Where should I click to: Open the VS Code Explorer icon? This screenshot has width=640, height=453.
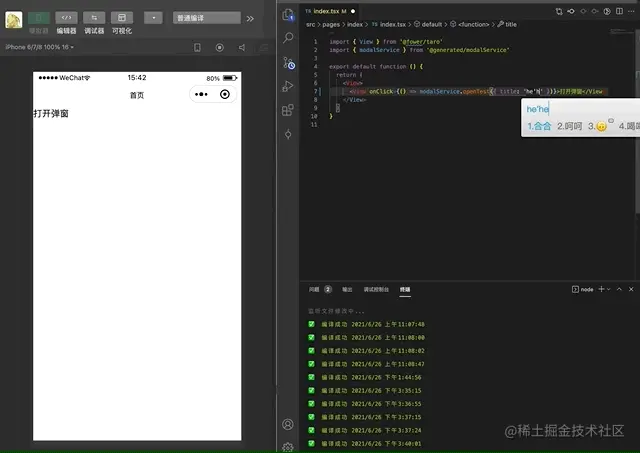(288, 15)
